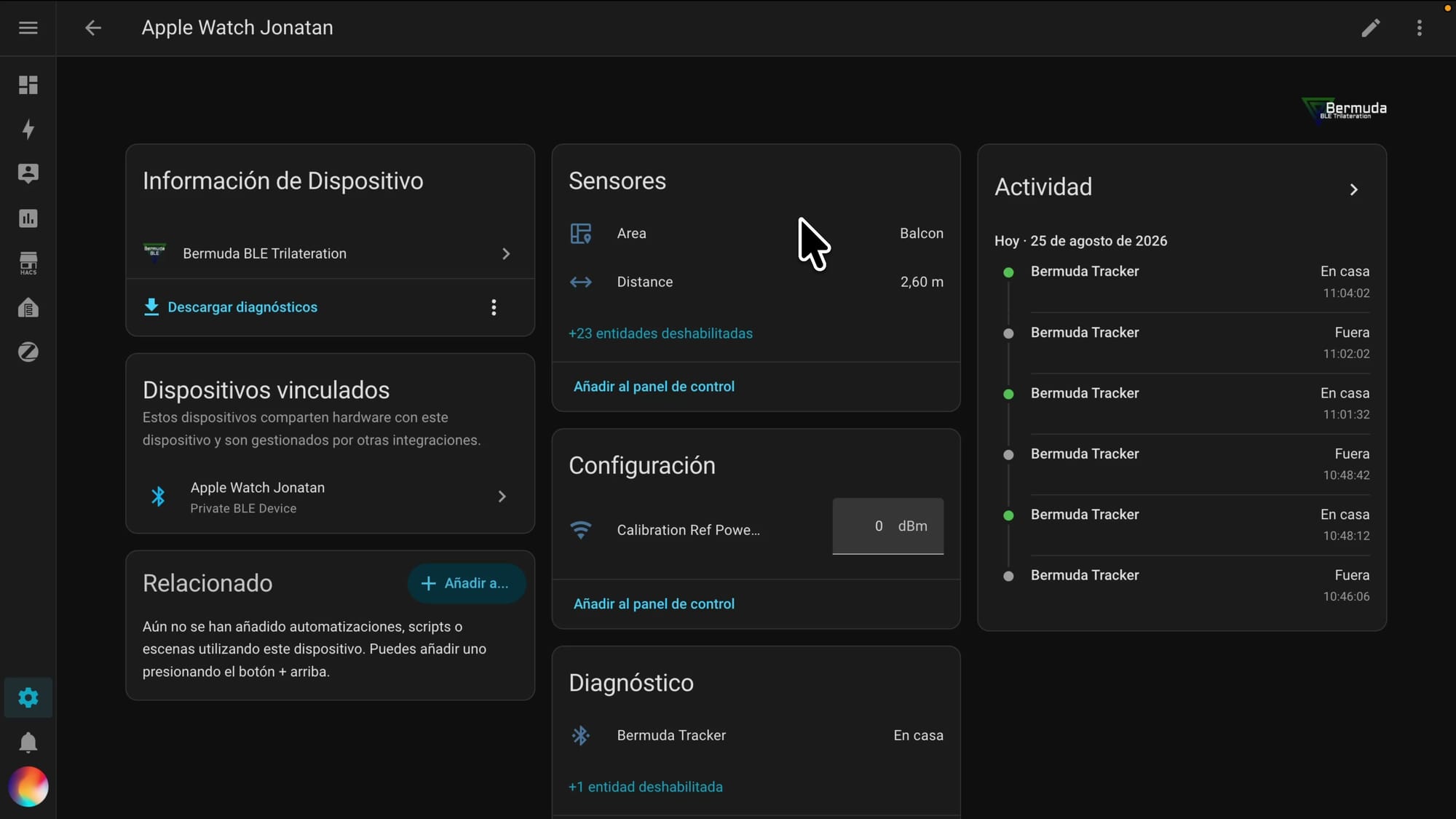
Task: Click the Distance double-arrow icon
Action: click(581, 282)
